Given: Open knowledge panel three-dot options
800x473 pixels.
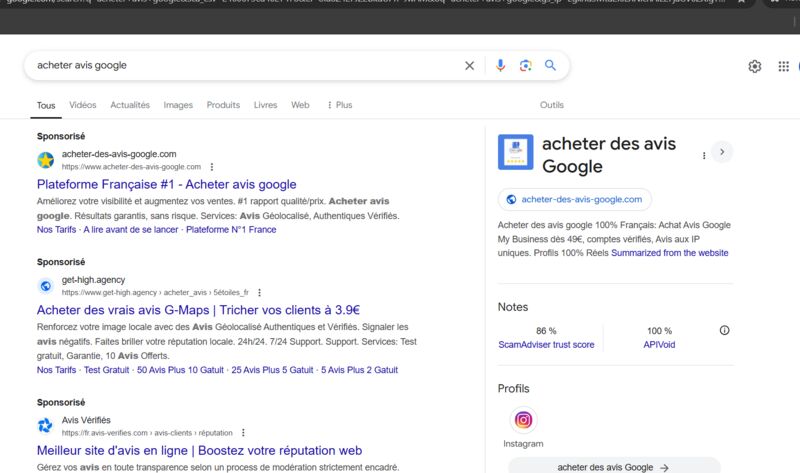Looking at the screenshot, I should pyautogui.click(x=704, y=155).
